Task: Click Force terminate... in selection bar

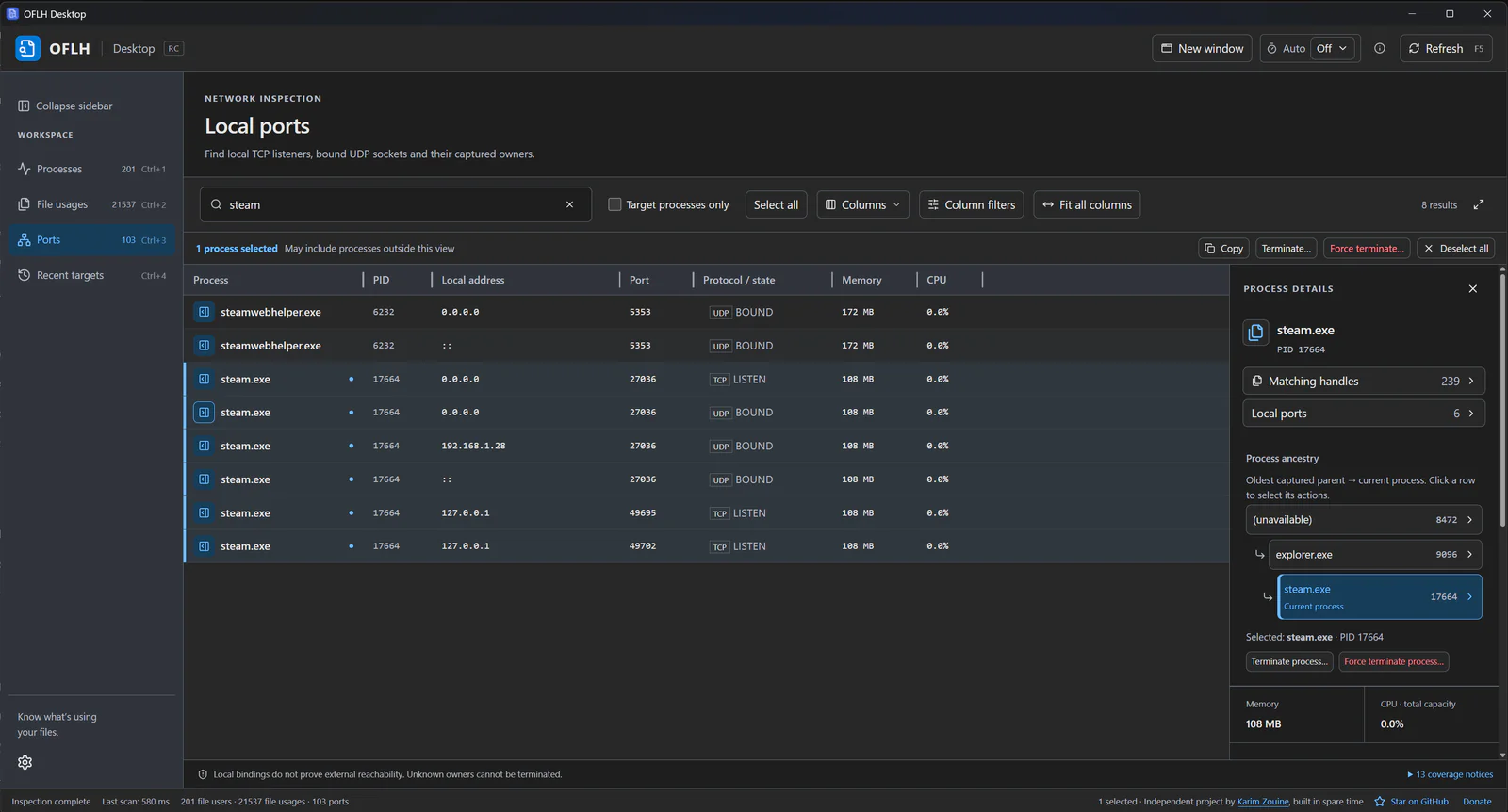Action: pyautogui.click(x=1367, y=249)
